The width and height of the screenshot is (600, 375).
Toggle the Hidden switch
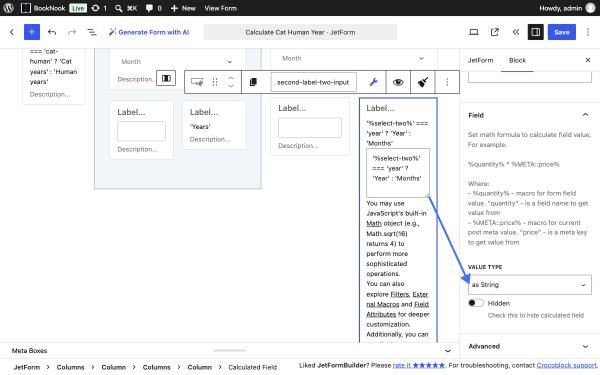click(476, 303)
